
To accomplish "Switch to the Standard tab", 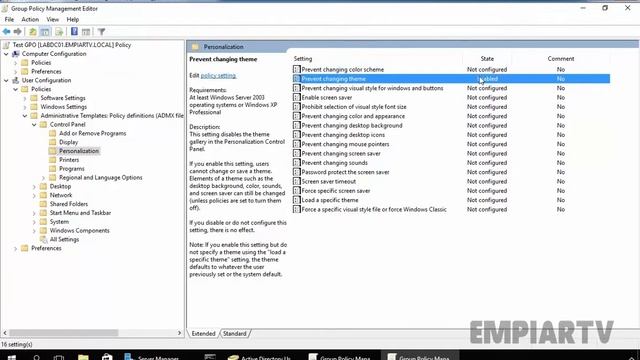I will pyautogui.click(x=235, y=333).
